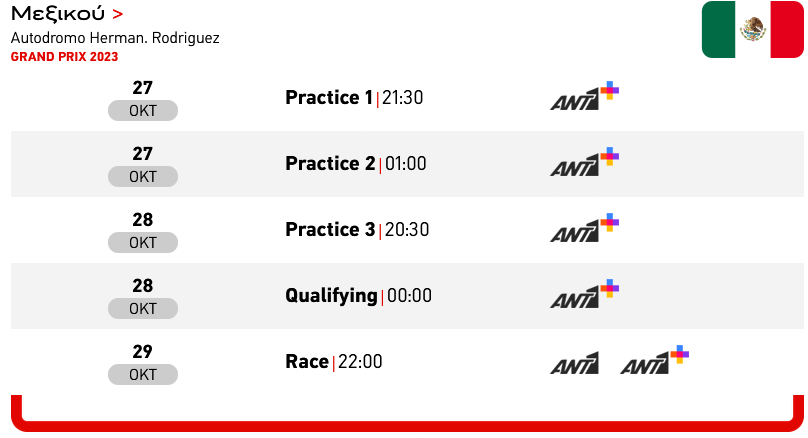This screenshot has width=808, height=438.
Task: Click ANT1+ logo in Qualifying row
Action: click(x=585, y=294)
